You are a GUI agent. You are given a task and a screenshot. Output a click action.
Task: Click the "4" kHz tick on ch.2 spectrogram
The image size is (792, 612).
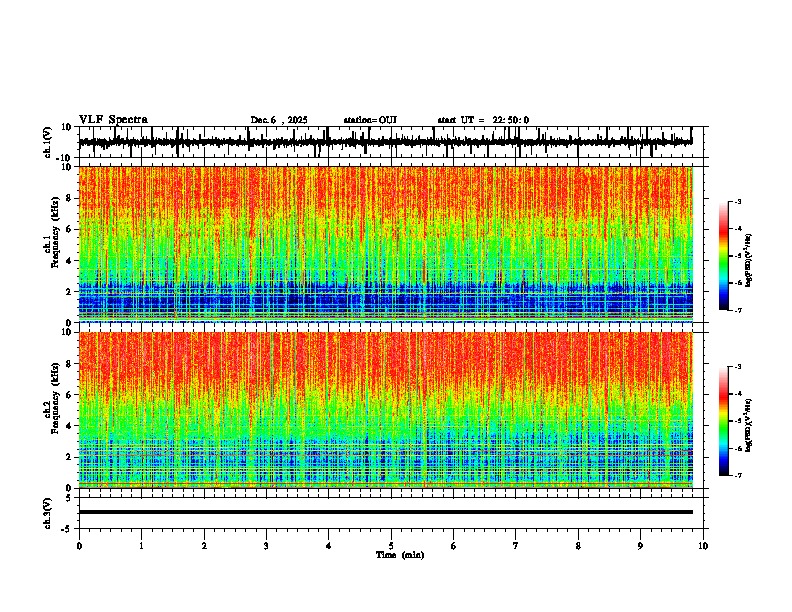[x=70, y=426]
